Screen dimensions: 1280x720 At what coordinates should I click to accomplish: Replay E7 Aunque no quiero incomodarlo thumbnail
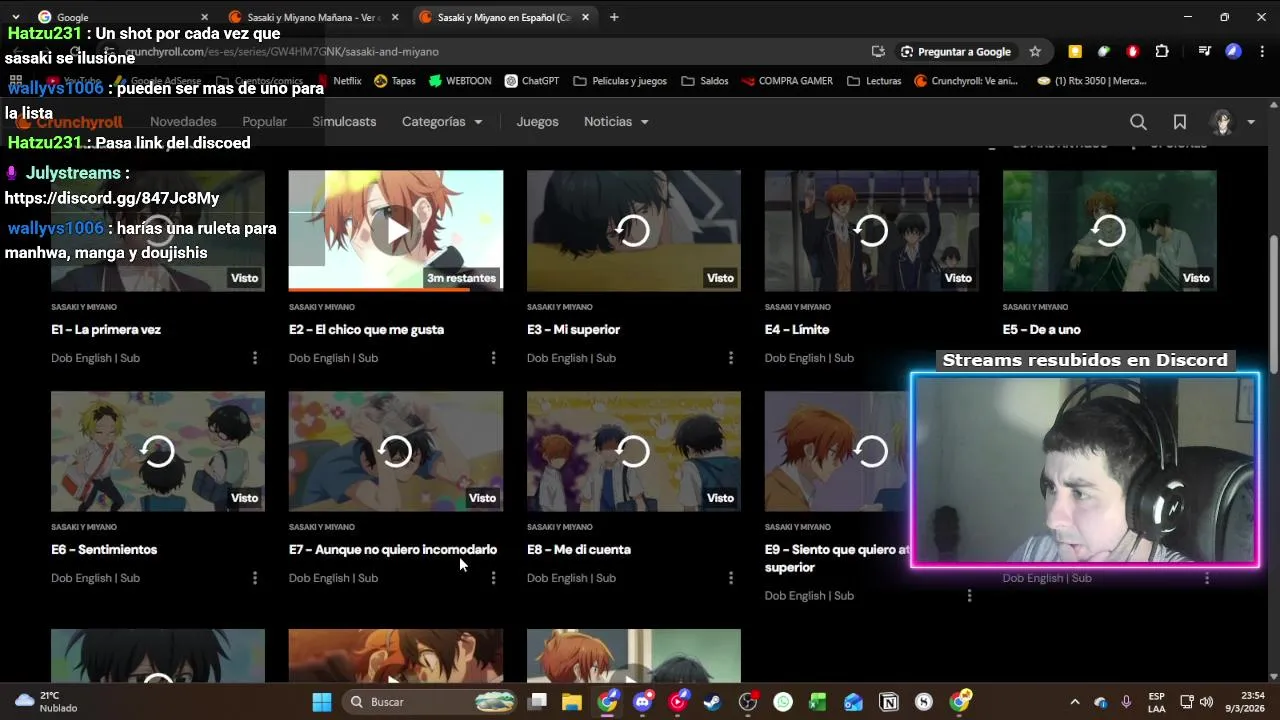point(396,451)
